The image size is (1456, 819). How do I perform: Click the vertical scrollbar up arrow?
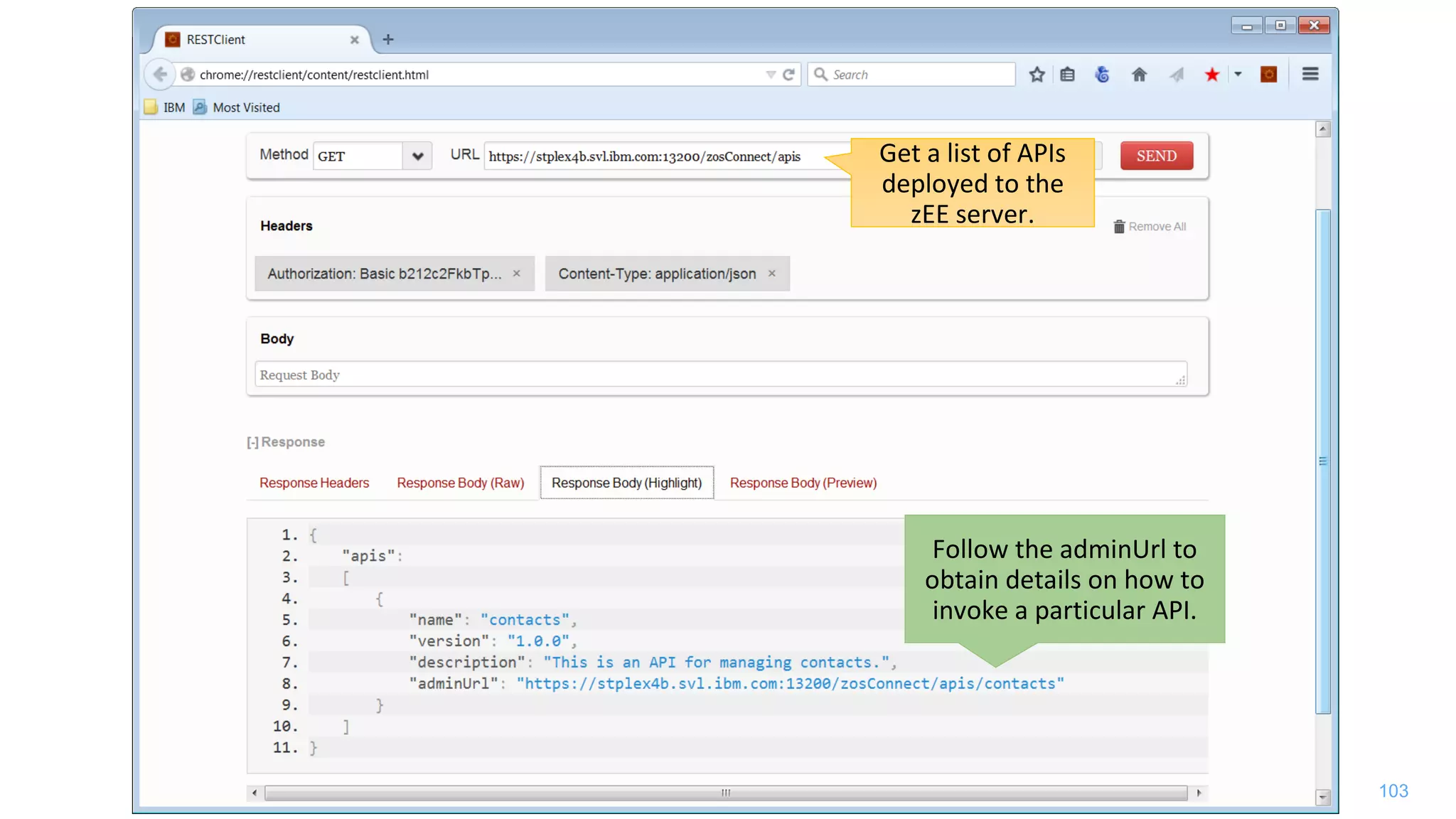(x=1322, y=129)
